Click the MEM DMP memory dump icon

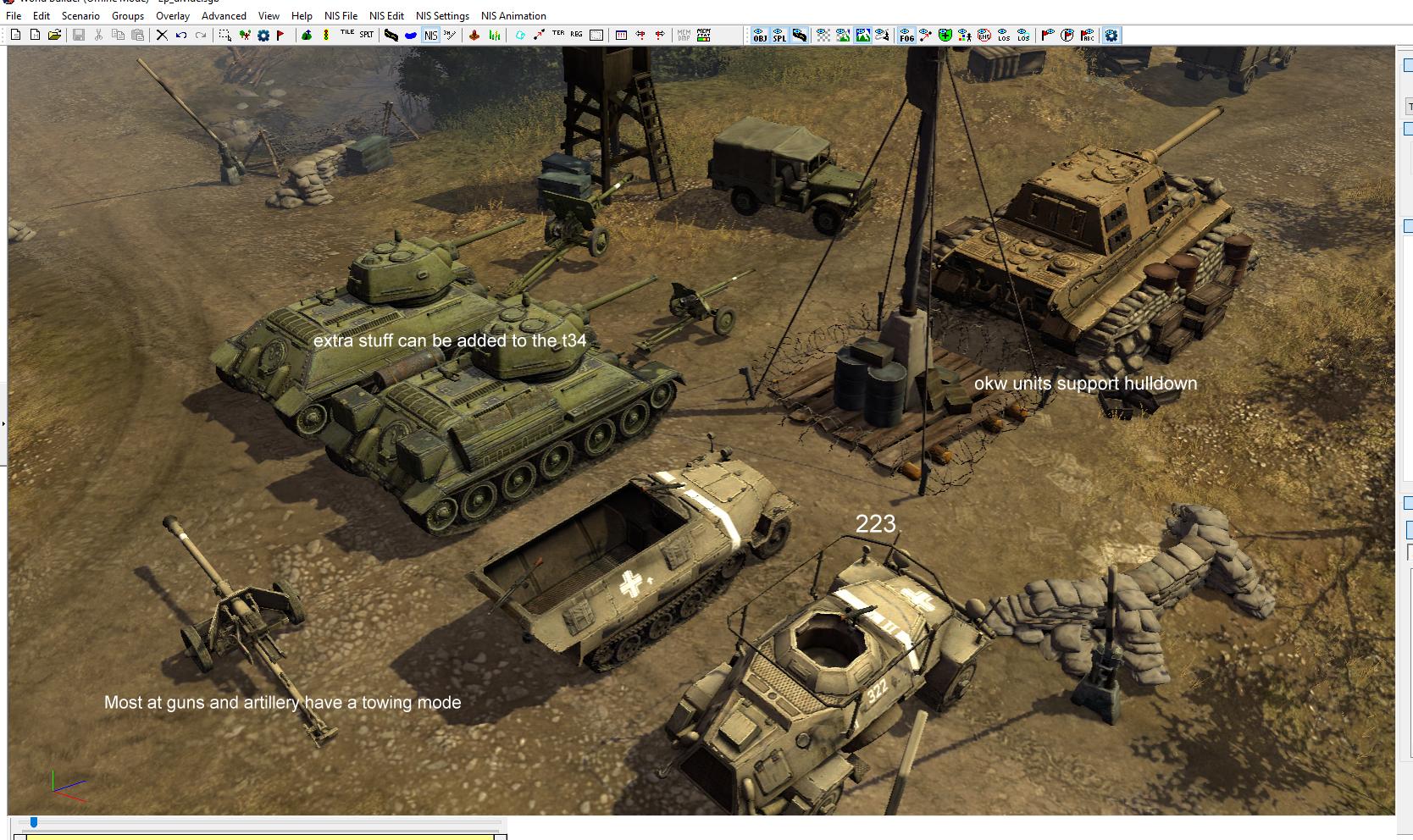click(x=684, y=35)
